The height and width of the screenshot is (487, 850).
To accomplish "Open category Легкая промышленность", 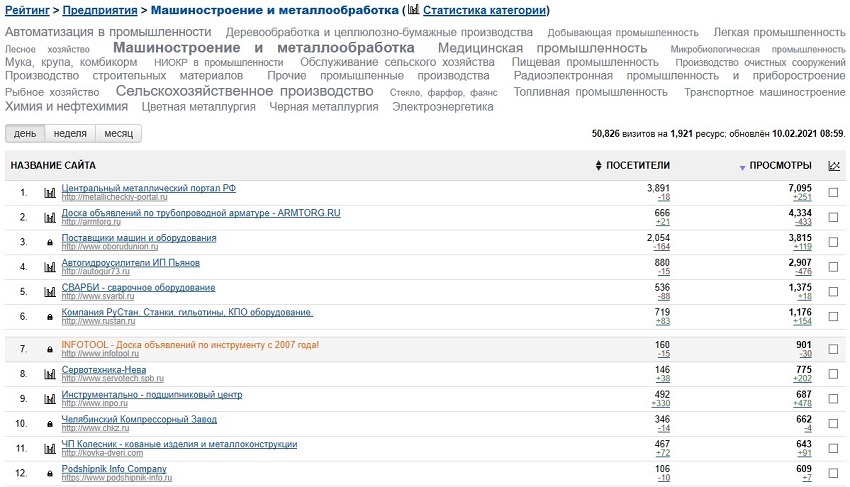I will point(779,33).
